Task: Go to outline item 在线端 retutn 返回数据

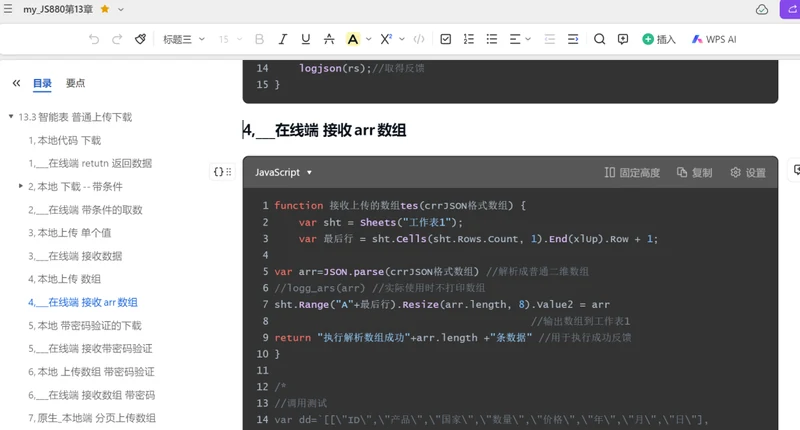Action: pyautogui.click(x=90, y=163)
